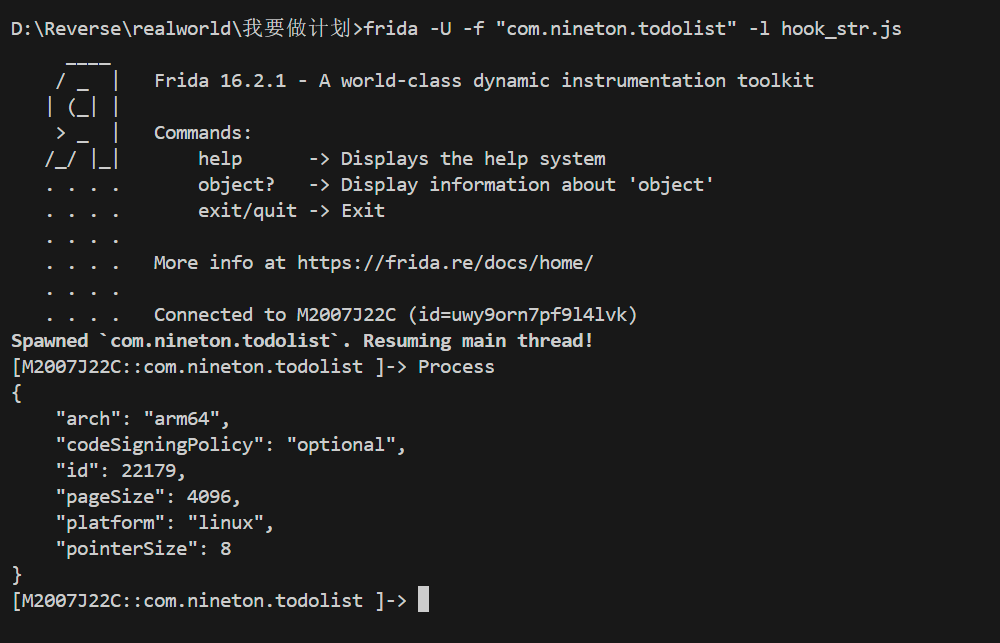Click the "exit/quit" command entry
Viewport: 1000px width, 643px height.
[x=247, y=211]
